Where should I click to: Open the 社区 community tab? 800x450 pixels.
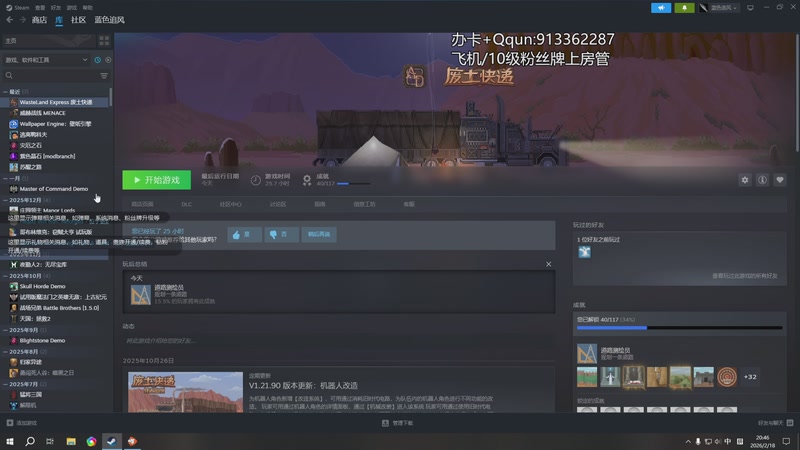78,20
